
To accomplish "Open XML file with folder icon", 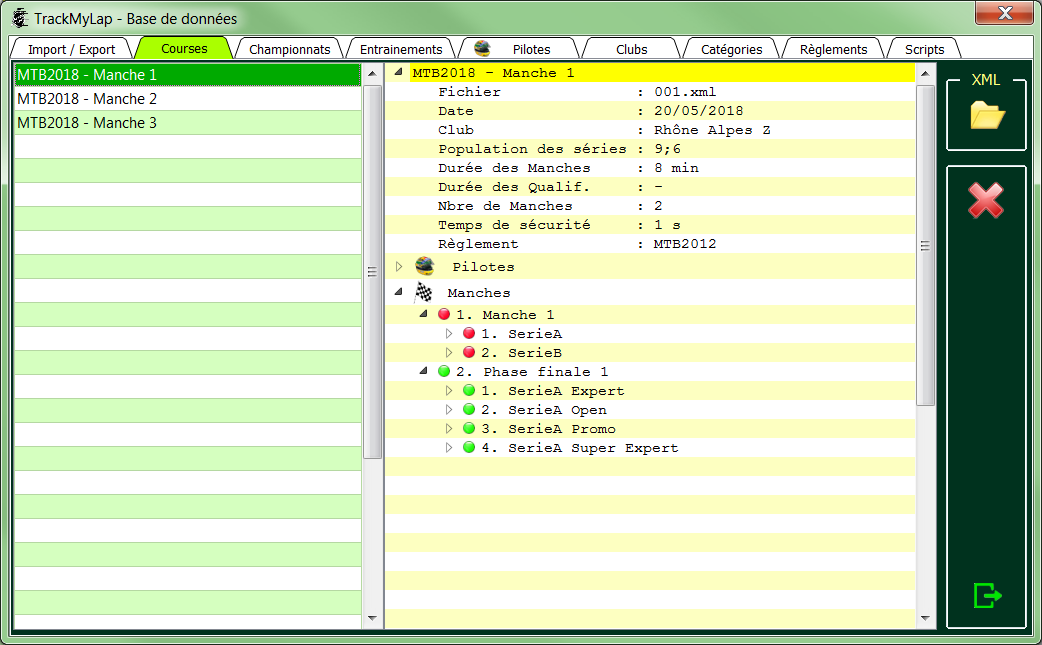I will [987, 116].
